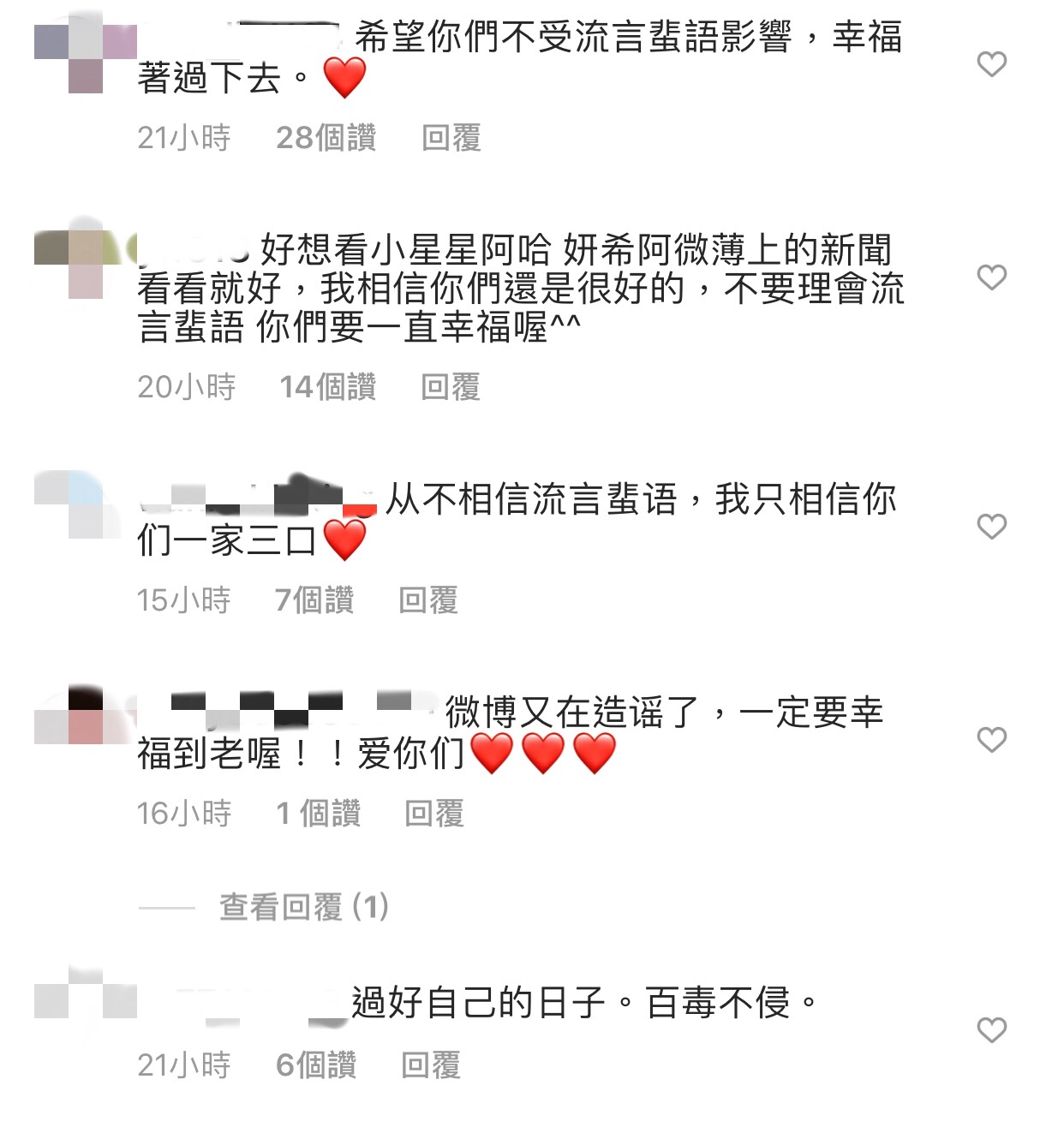
Task: Like the 百毒不侵 comment
Action: (991, 1029)
